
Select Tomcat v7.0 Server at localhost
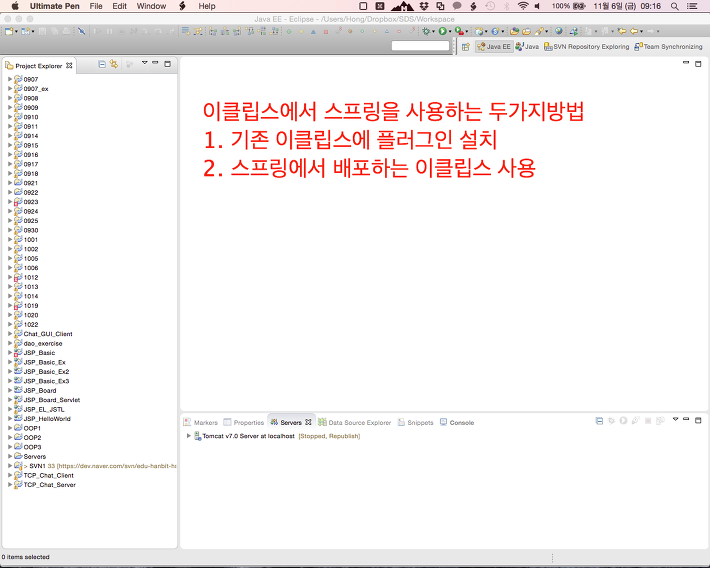coord(248,436)
